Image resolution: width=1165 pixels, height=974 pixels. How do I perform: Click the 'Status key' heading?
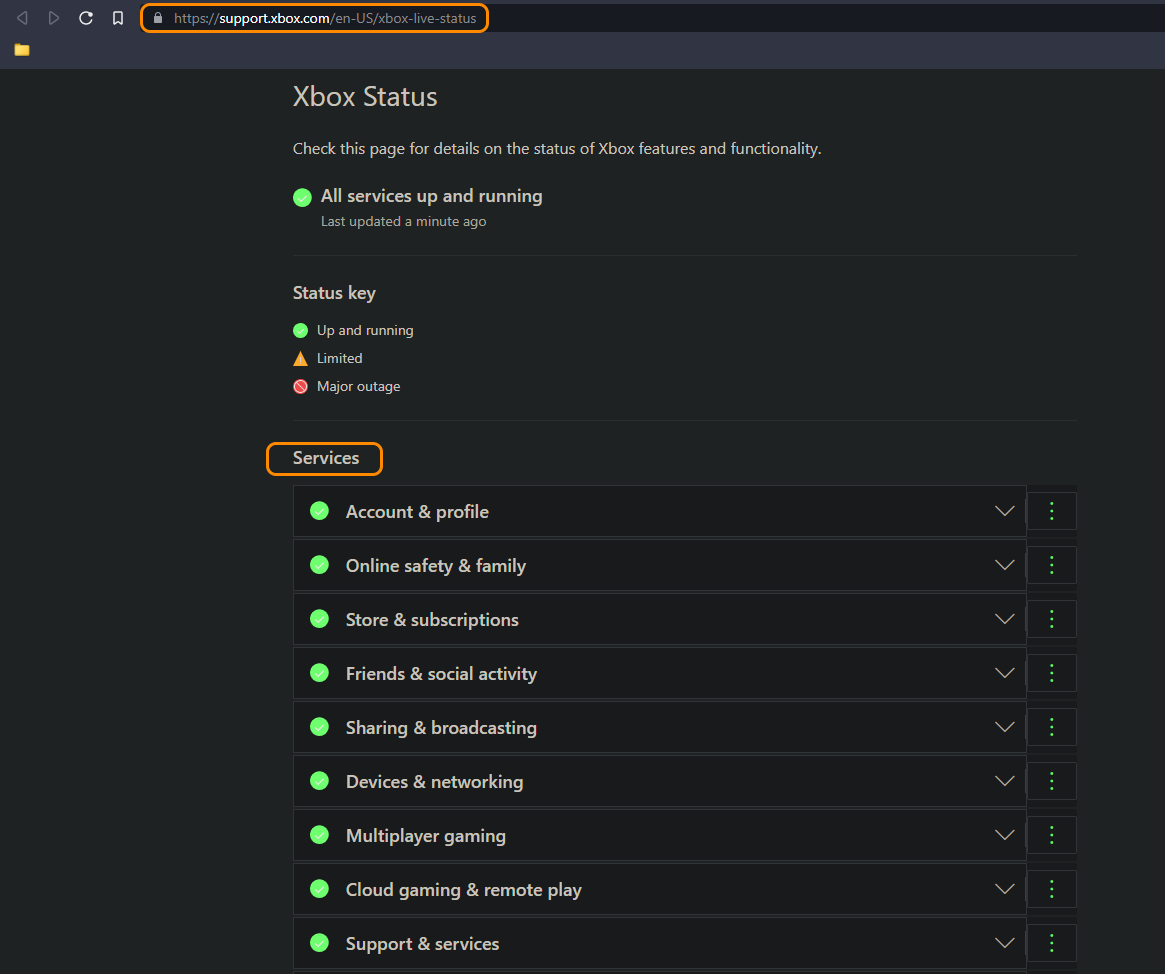(334, 293)
